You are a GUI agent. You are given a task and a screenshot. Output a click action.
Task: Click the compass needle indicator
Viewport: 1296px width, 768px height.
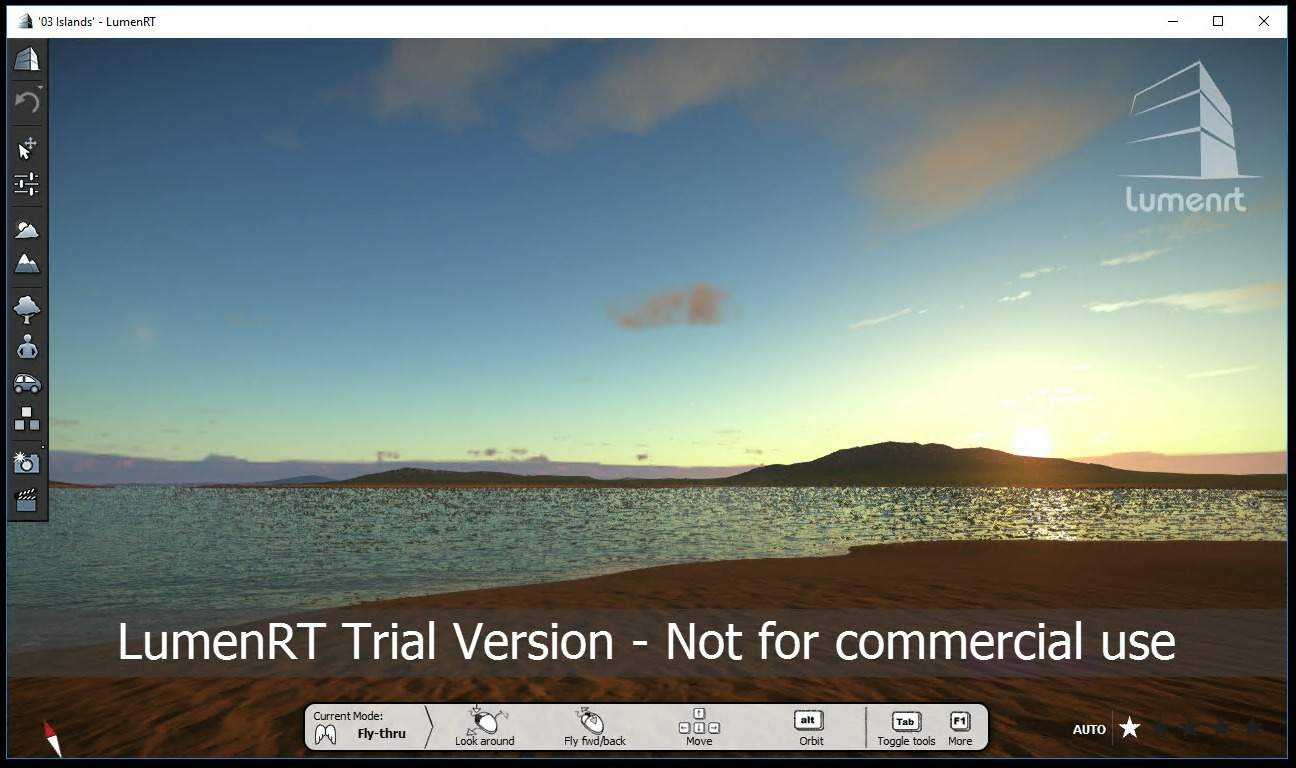pyautogui.click(x=52, y=738)
